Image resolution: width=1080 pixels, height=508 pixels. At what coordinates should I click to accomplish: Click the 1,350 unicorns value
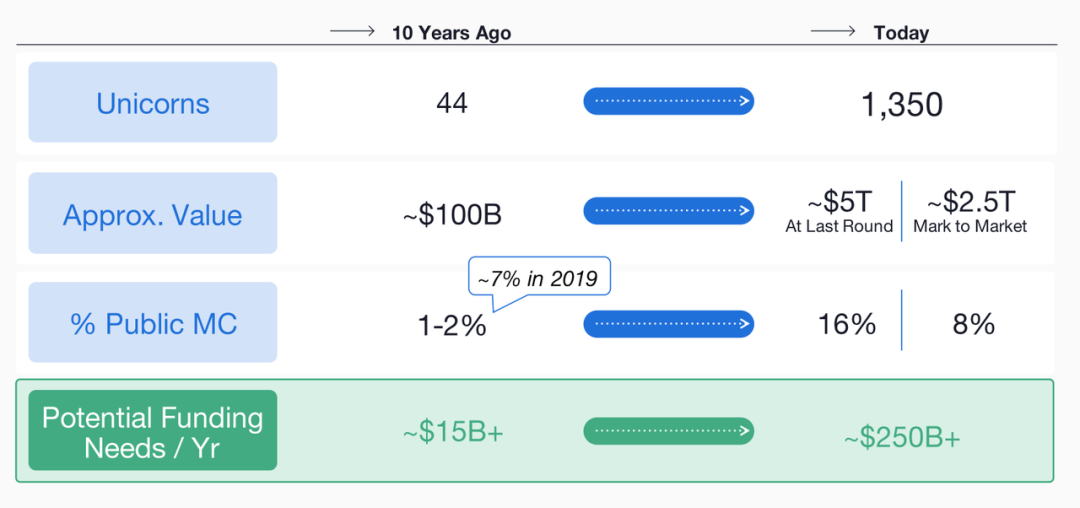tap(902, 104)
